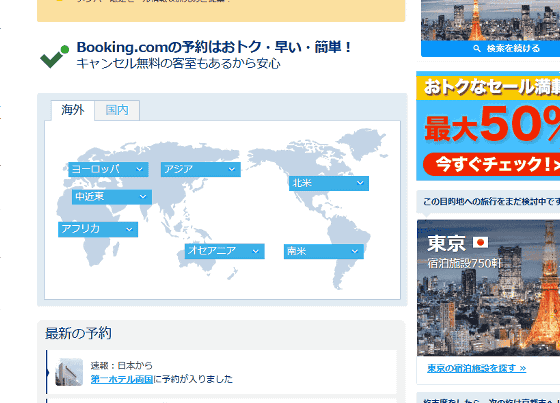Click the Japan flag icon beside 東京
This screenshot has width=560, height=403.
(480, 243)
